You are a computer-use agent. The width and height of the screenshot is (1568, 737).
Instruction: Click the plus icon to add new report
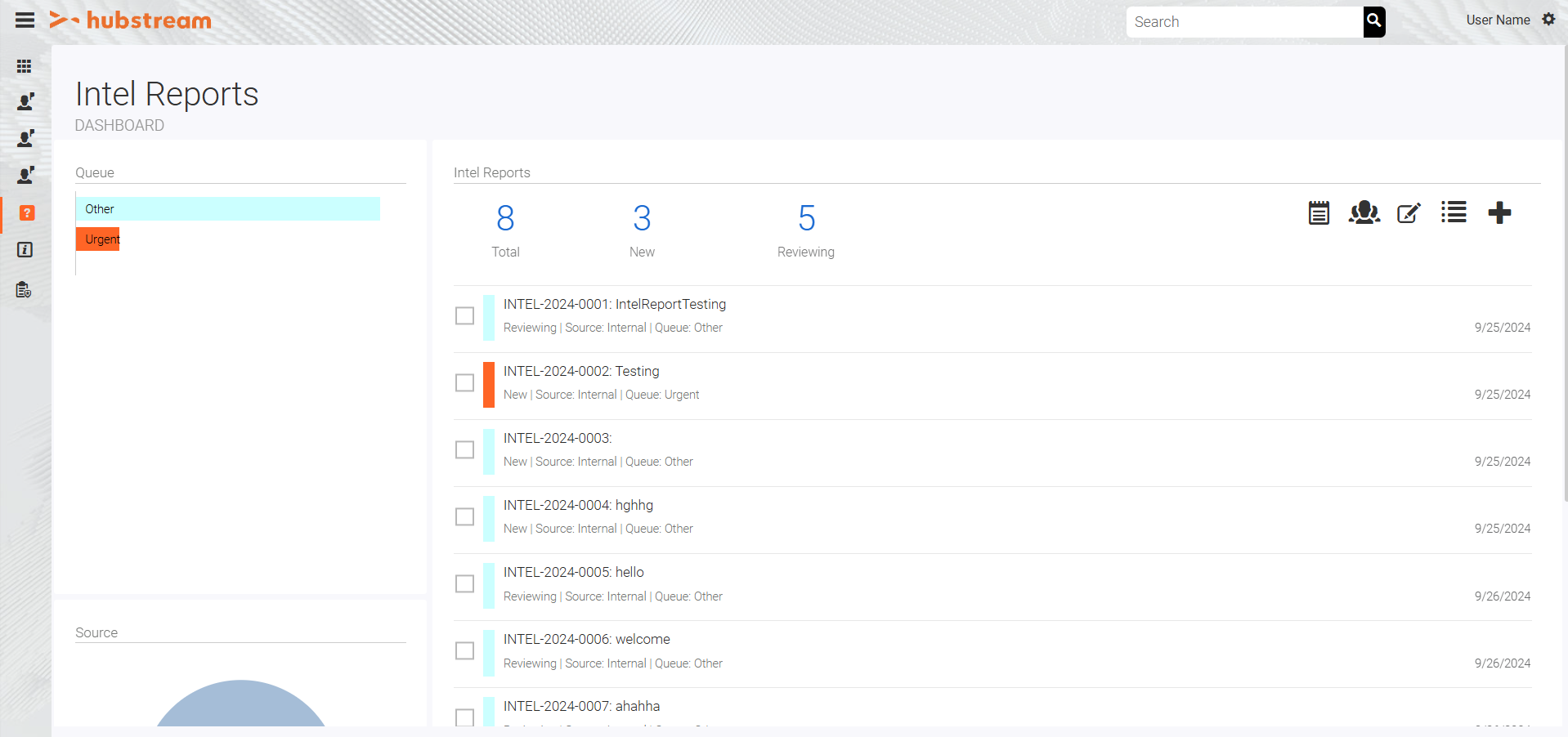point(1499,212)
